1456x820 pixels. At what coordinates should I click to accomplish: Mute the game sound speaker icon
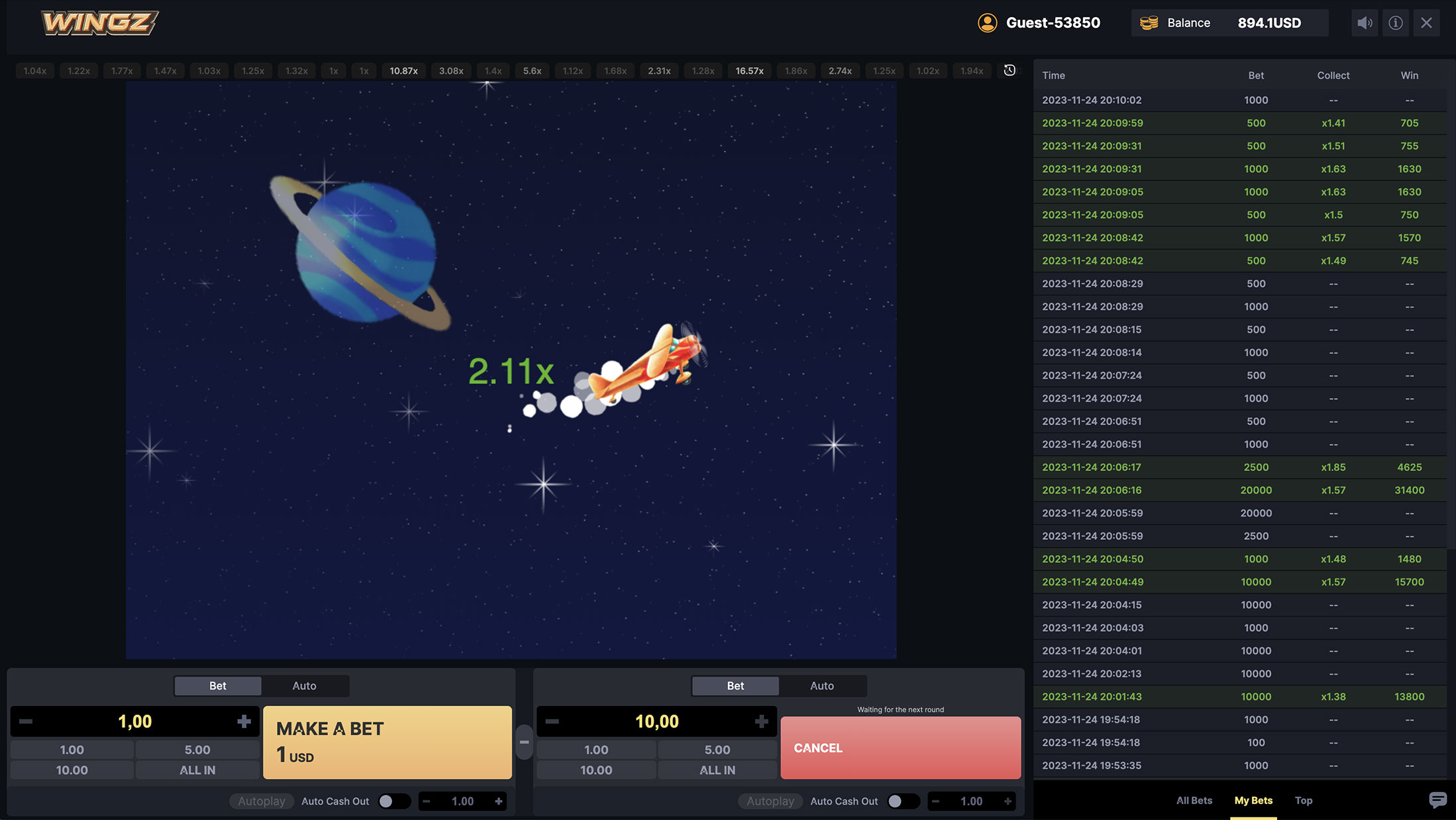point(1364,23)
